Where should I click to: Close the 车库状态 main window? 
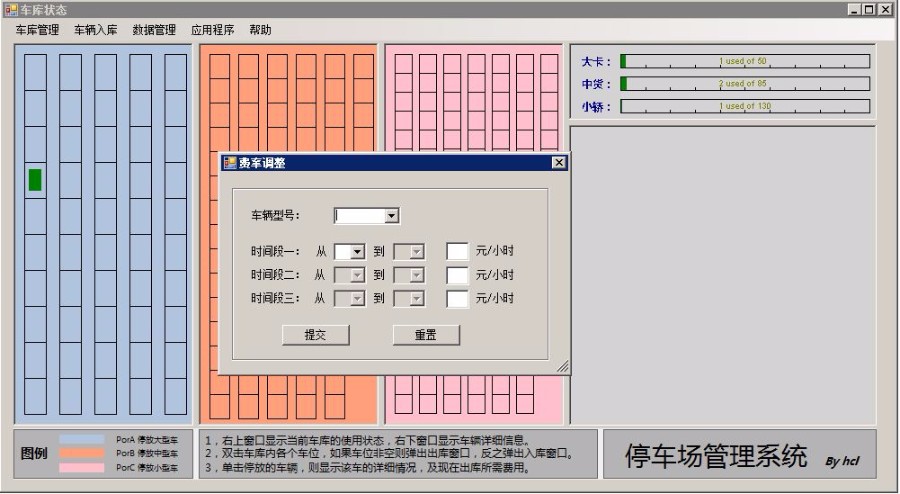885,10
